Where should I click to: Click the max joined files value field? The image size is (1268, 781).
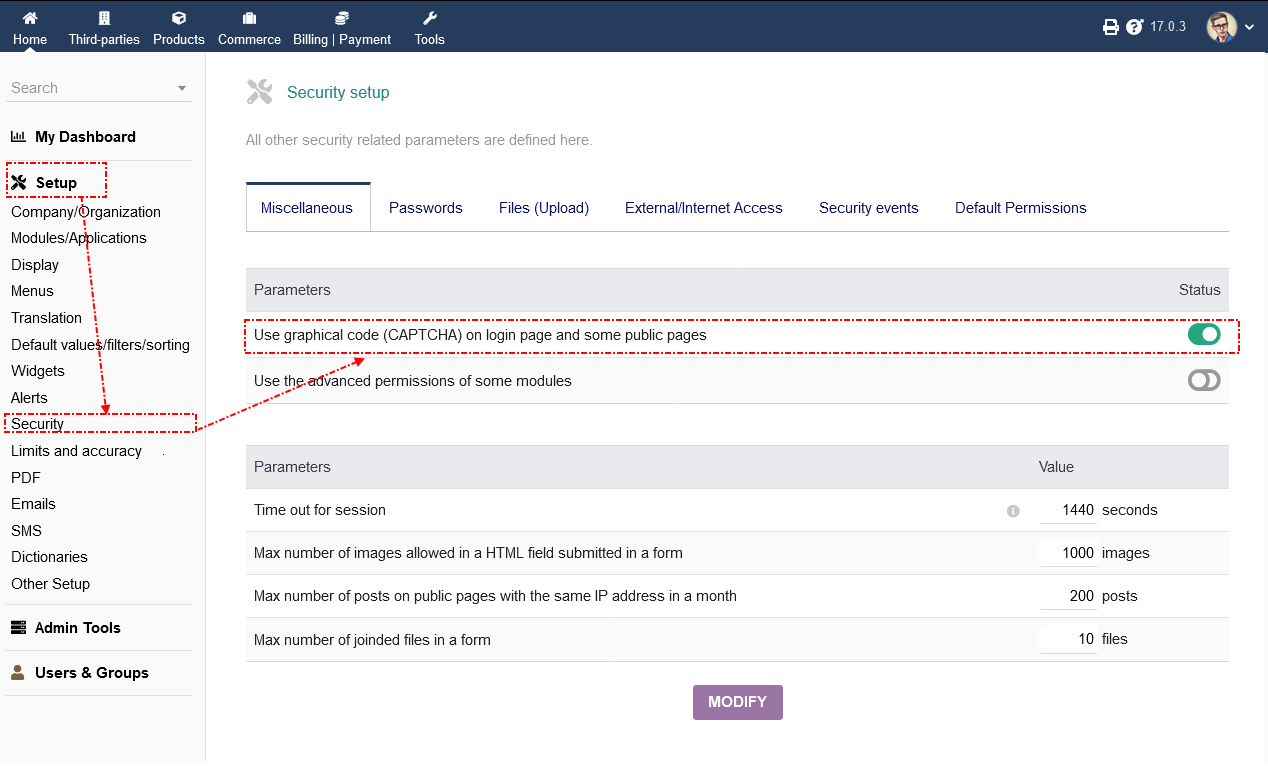click(x=1068, y=639)
